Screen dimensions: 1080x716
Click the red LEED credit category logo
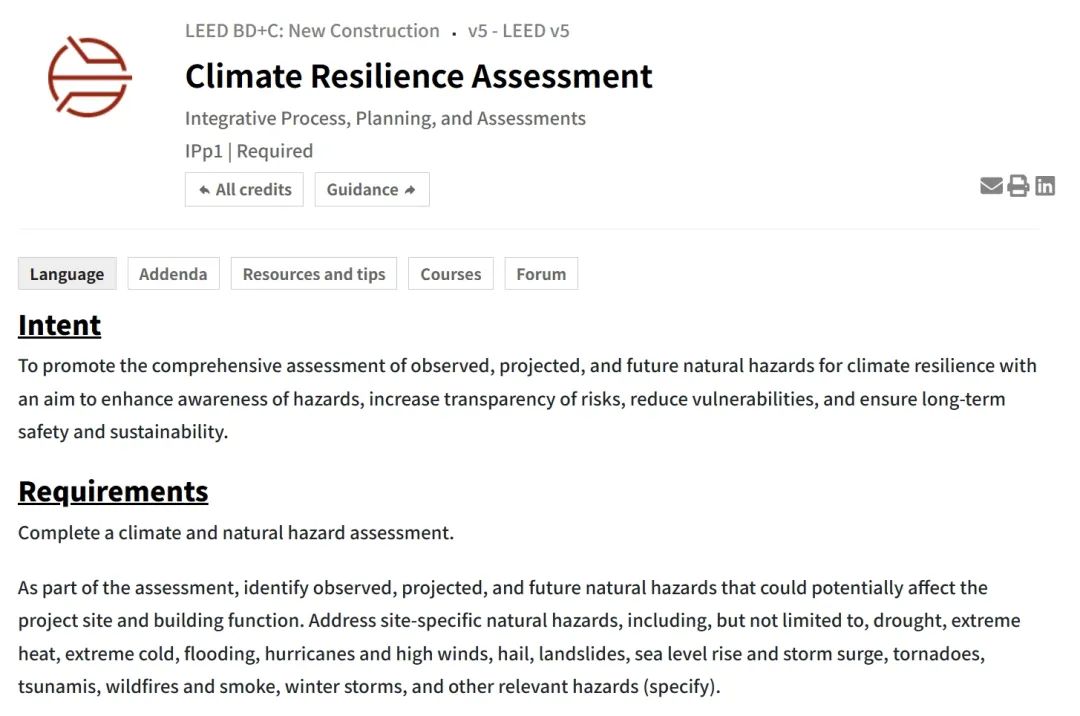pos(89,77)
